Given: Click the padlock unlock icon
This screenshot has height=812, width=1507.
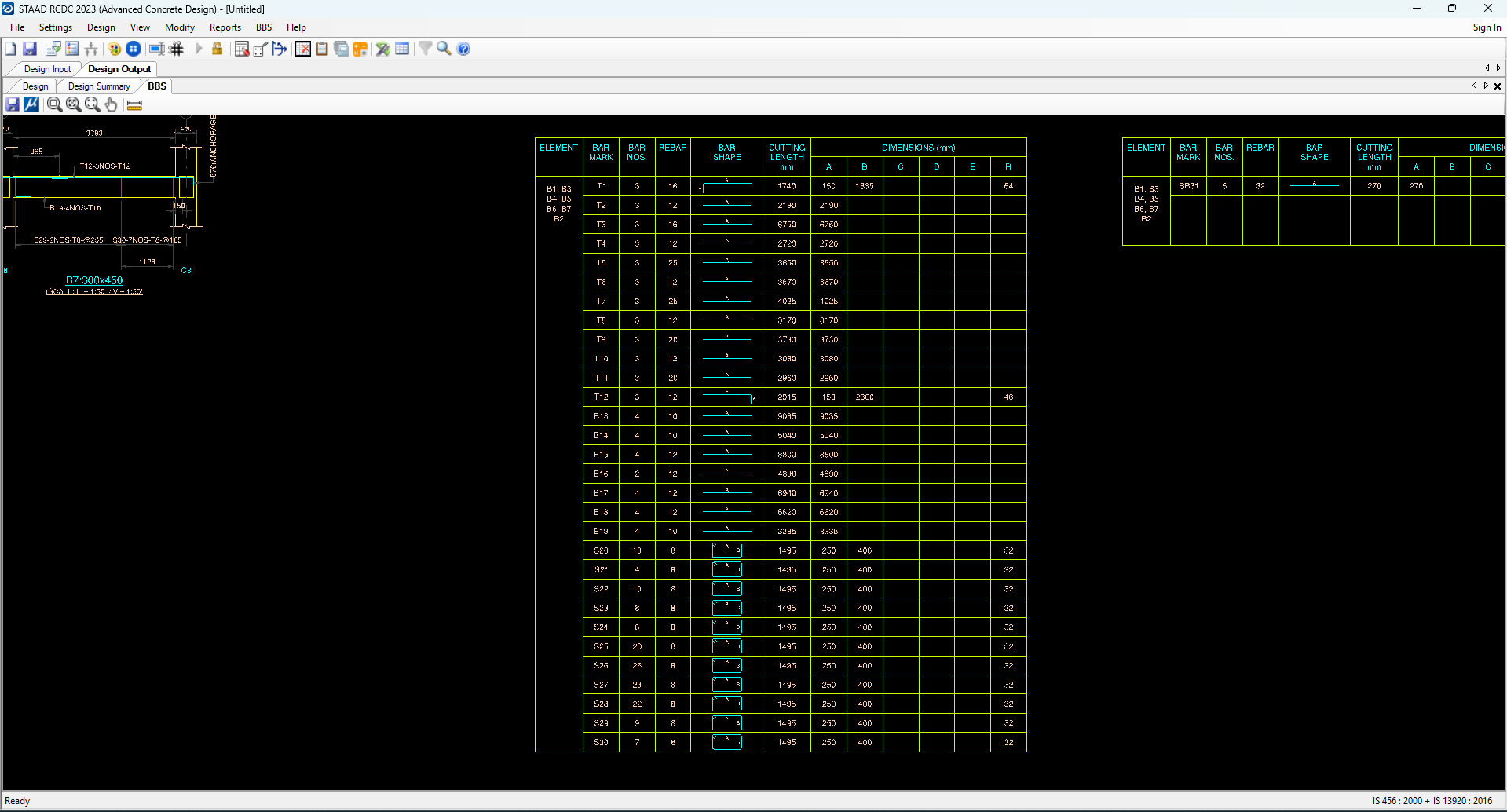Looking at the screenshot, I should click(x=218, y=49).
